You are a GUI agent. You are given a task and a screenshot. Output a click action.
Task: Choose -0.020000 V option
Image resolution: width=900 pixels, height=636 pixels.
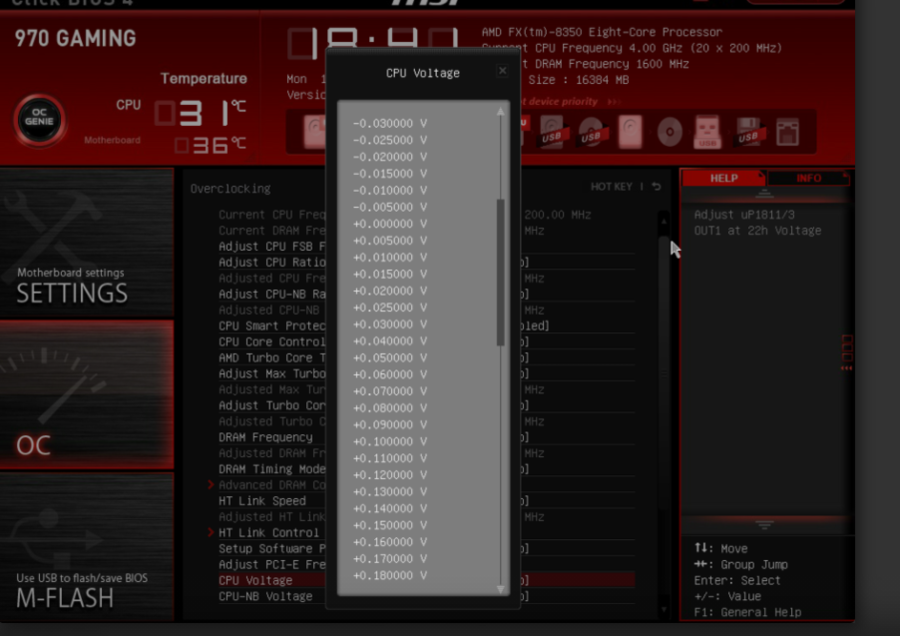(x=390, y=157)
